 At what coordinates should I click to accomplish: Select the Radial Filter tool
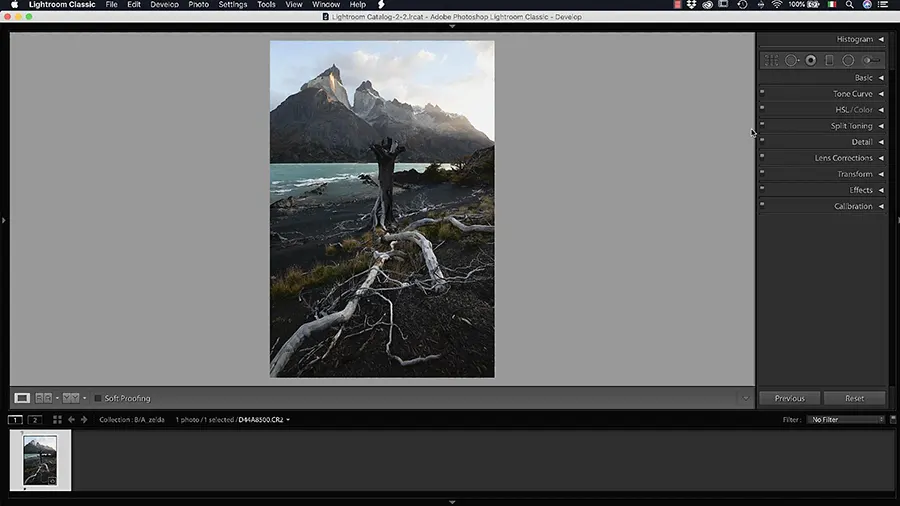point(848,60)
